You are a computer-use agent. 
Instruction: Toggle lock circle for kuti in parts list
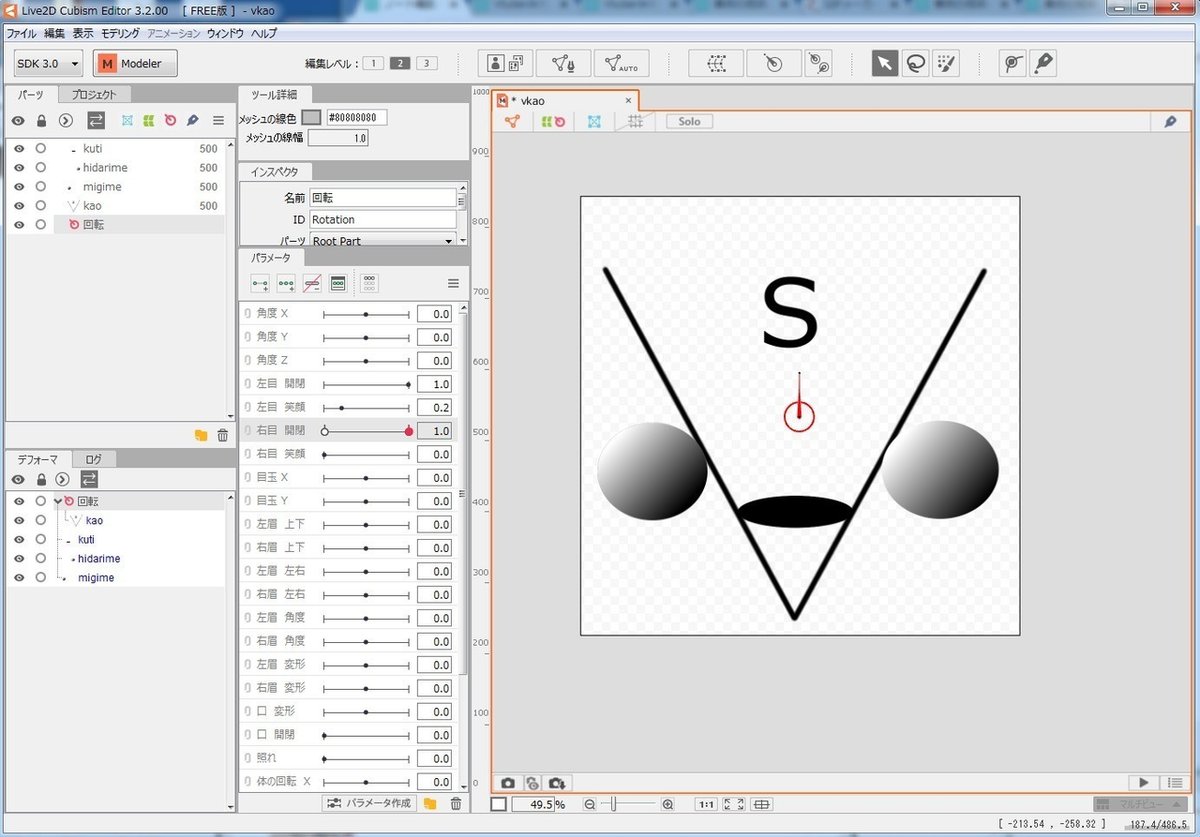(x=40, y=148)
